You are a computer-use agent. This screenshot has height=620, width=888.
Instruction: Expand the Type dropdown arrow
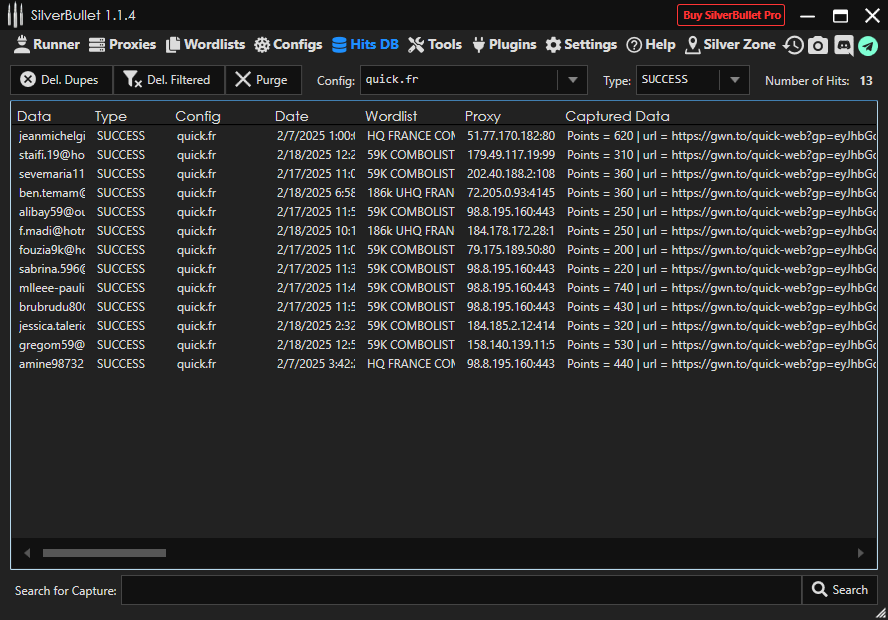734,80
